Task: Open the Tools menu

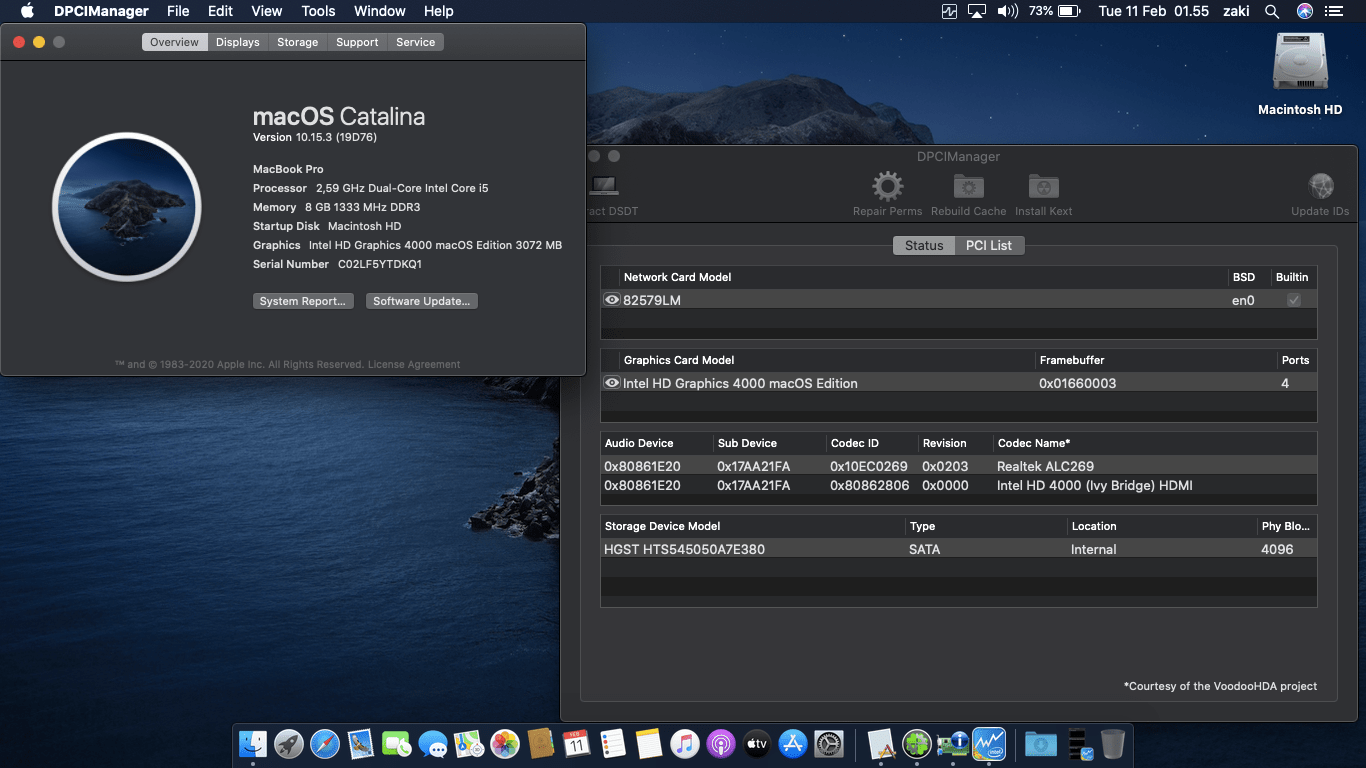Action: 318,11
